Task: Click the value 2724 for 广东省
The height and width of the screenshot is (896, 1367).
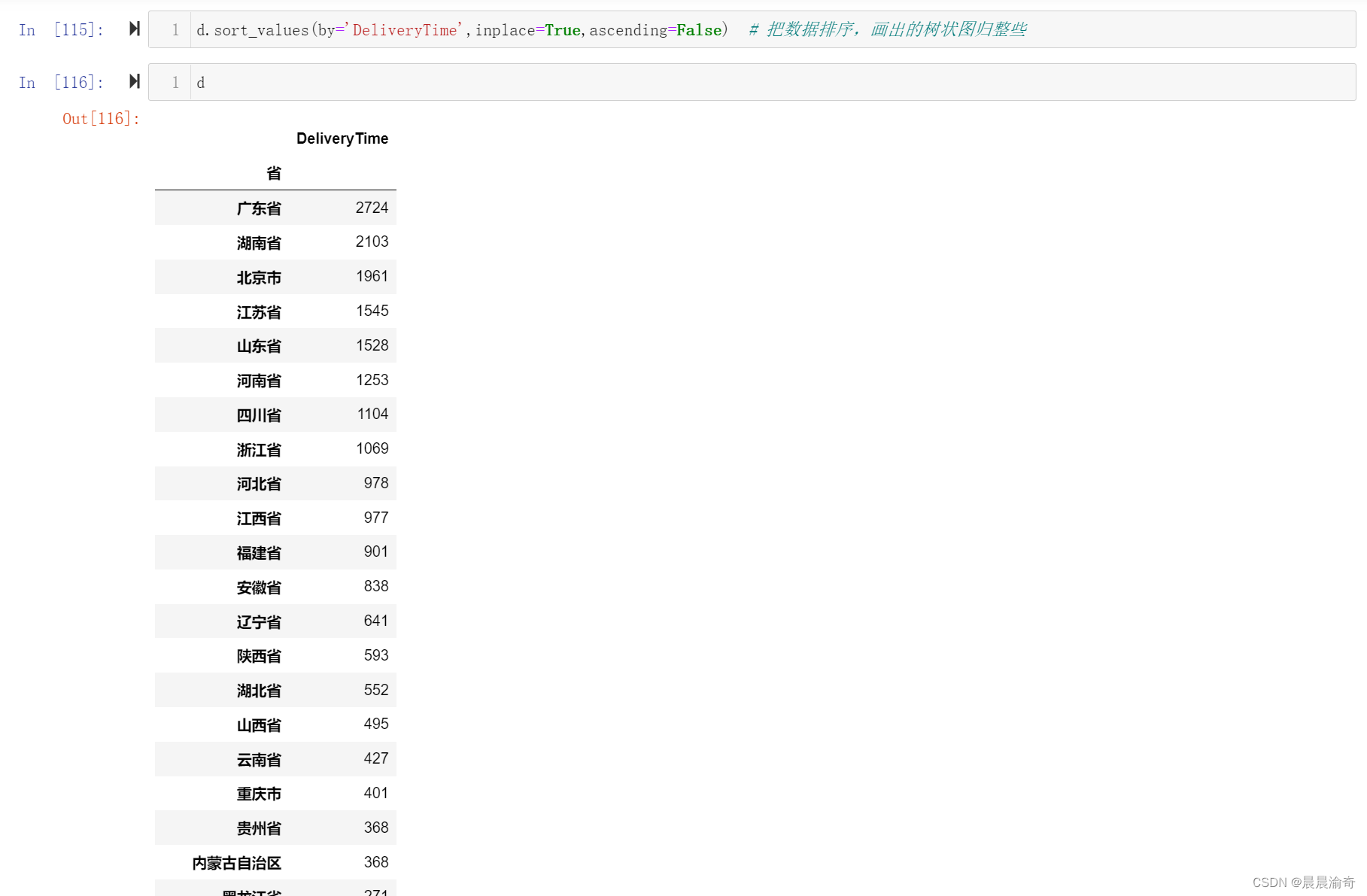Action: point(372,208)
